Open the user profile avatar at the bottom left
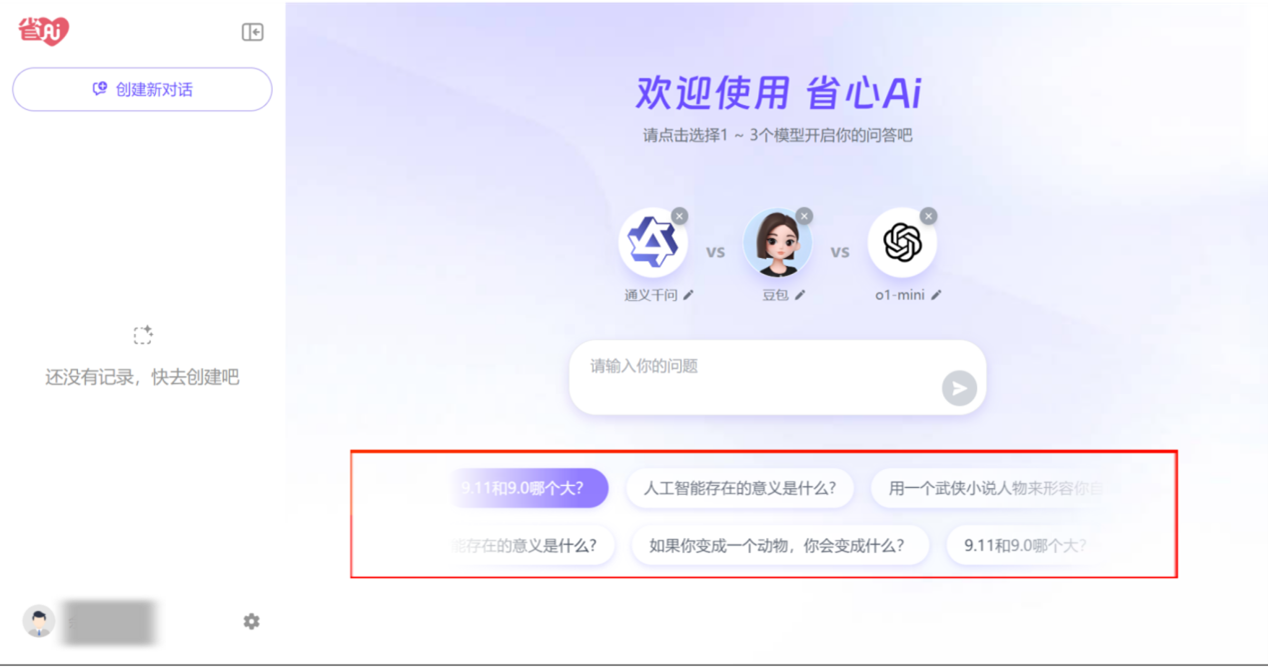Screen dimensions: 1268x668 click(38, 622)
